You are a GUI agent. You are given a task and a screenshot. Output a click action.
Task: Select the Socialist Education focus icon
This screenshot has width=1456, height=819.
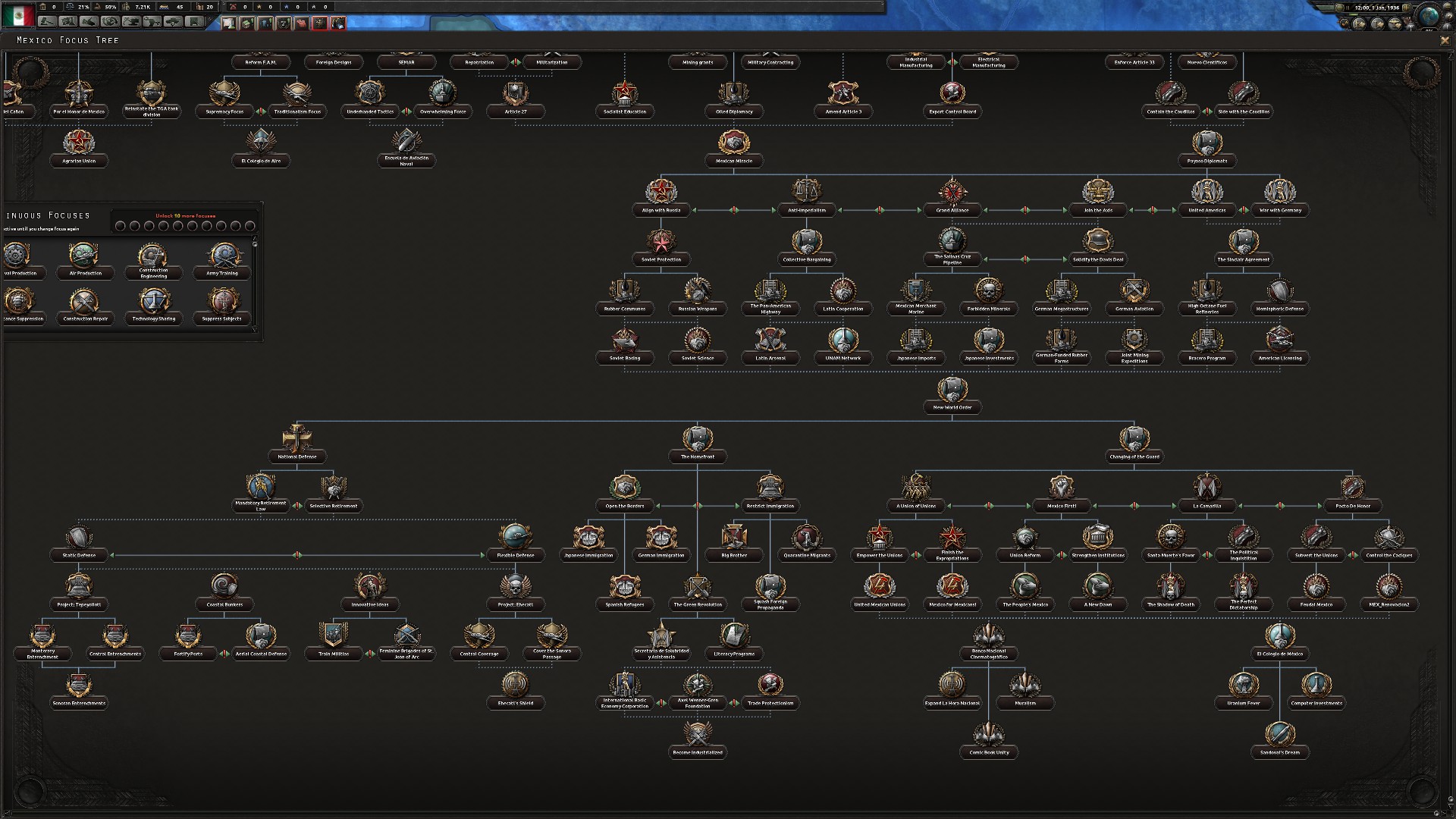pyautogui.click(x=625, y=93)
